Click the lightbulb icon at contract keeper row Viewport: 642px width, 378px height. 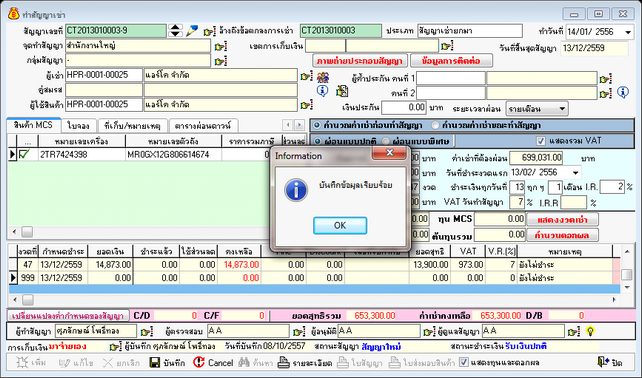point(590,331)
